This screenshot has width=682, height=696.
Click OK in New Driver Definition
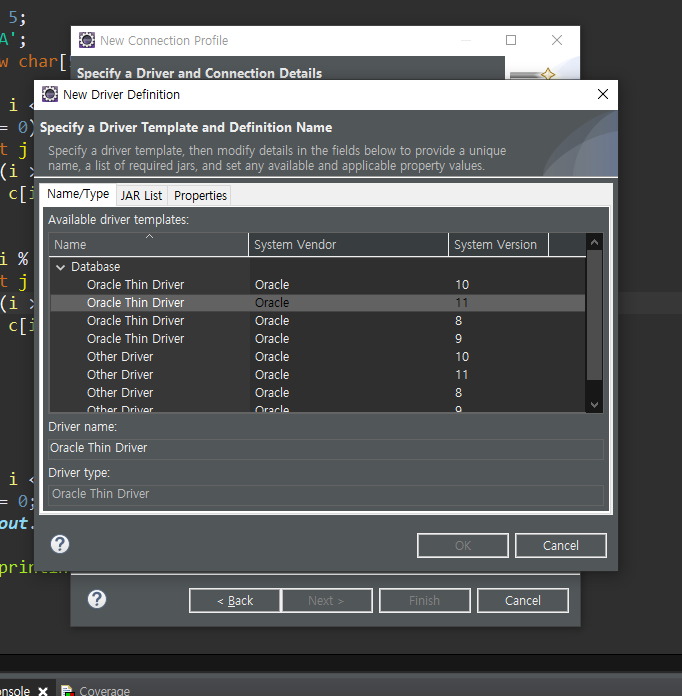point(463,546)
